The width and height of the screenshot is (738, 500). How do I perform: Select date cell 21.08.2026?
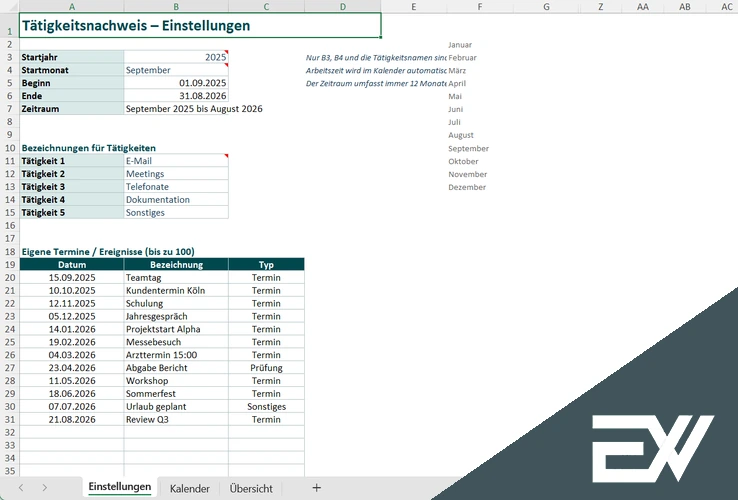point(72,419)
